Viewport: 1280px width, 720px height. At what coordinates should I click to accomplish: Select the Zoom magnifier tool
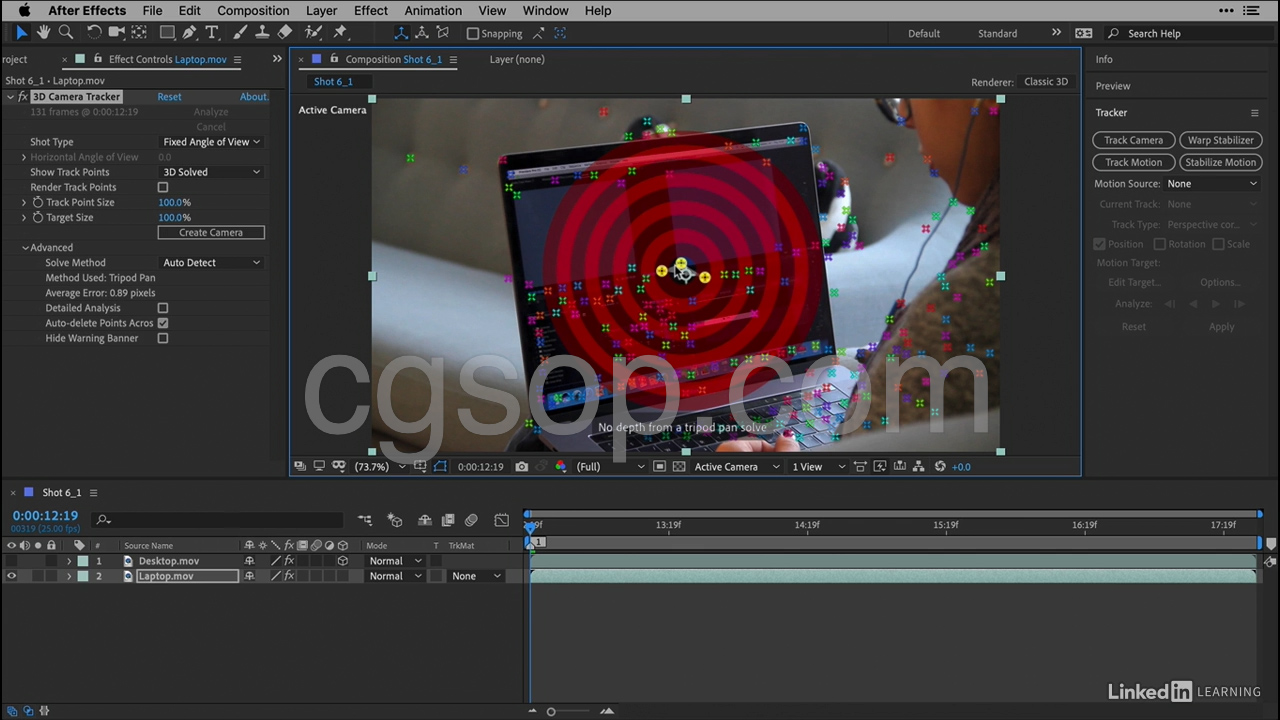66,33
